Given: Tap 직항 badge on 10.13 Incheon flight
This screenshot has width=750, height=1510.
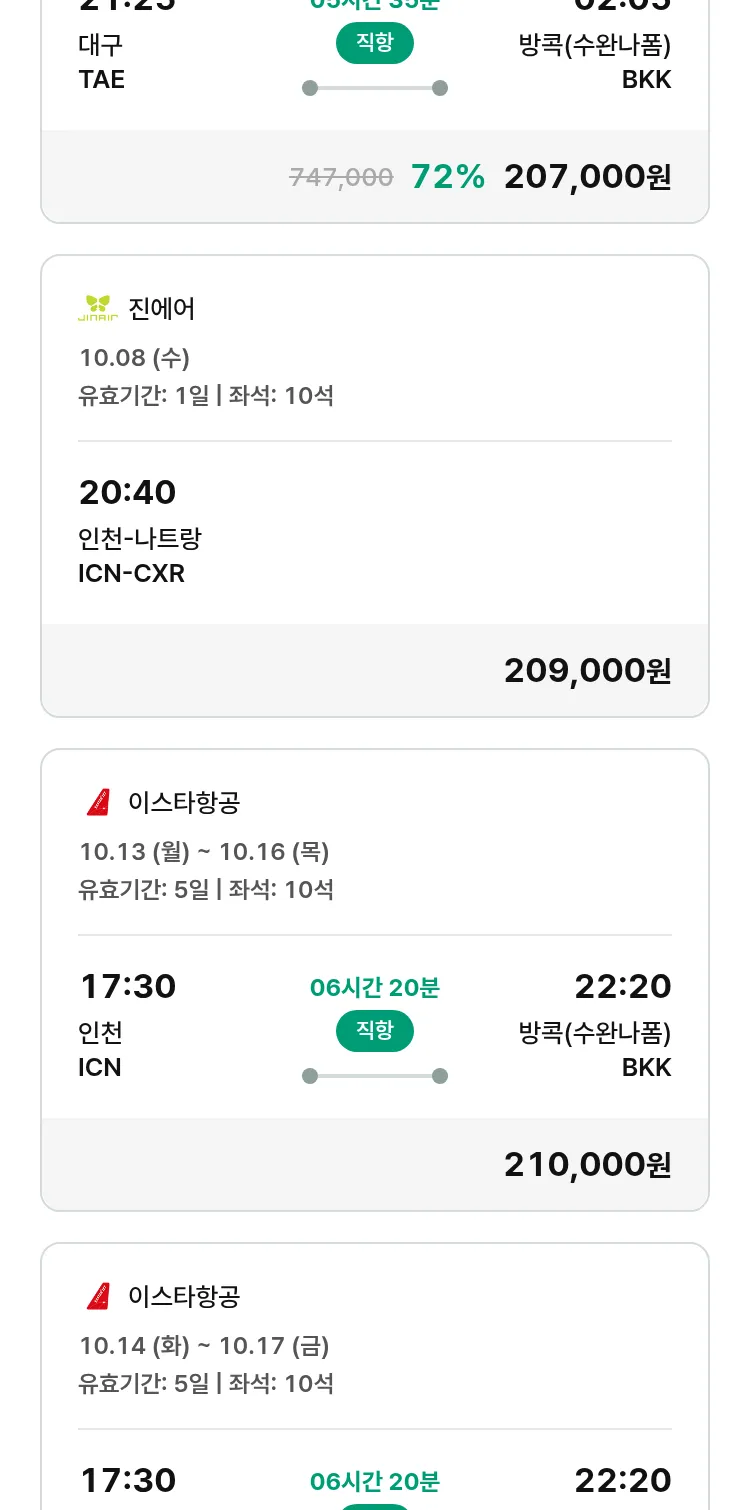Looking at the screenshot, I should (375, 1031).
